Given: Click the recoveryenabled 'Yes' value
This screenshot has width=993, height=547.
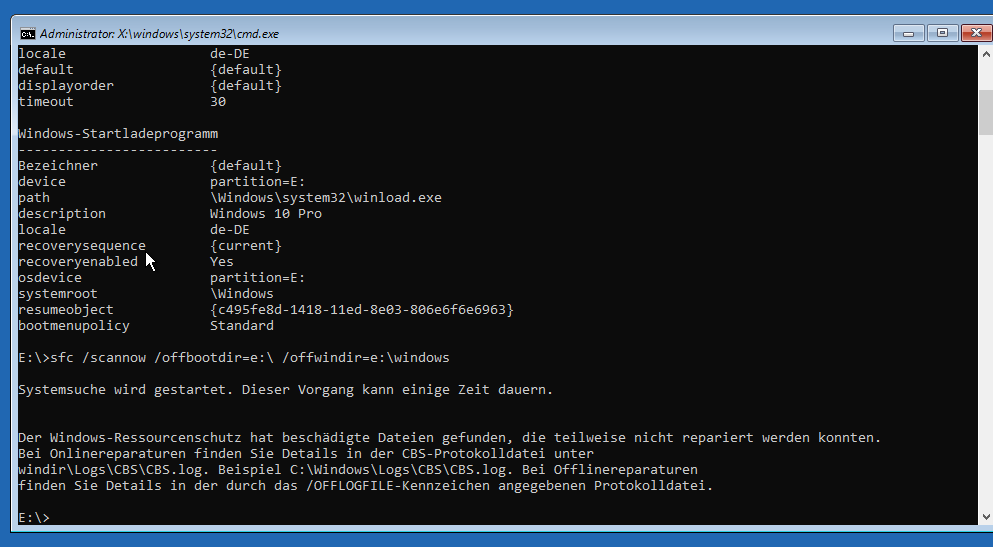Looking at the screenshot, I should [221, 261].
